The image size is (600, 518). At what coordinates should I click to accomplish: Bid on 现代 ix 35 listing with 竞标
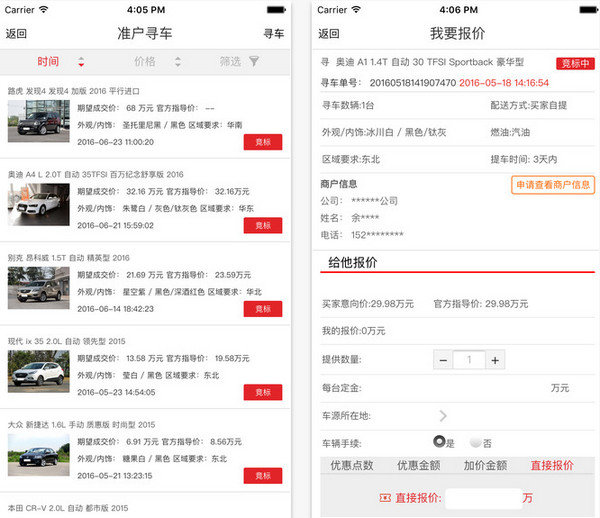[x=263, y=392]
